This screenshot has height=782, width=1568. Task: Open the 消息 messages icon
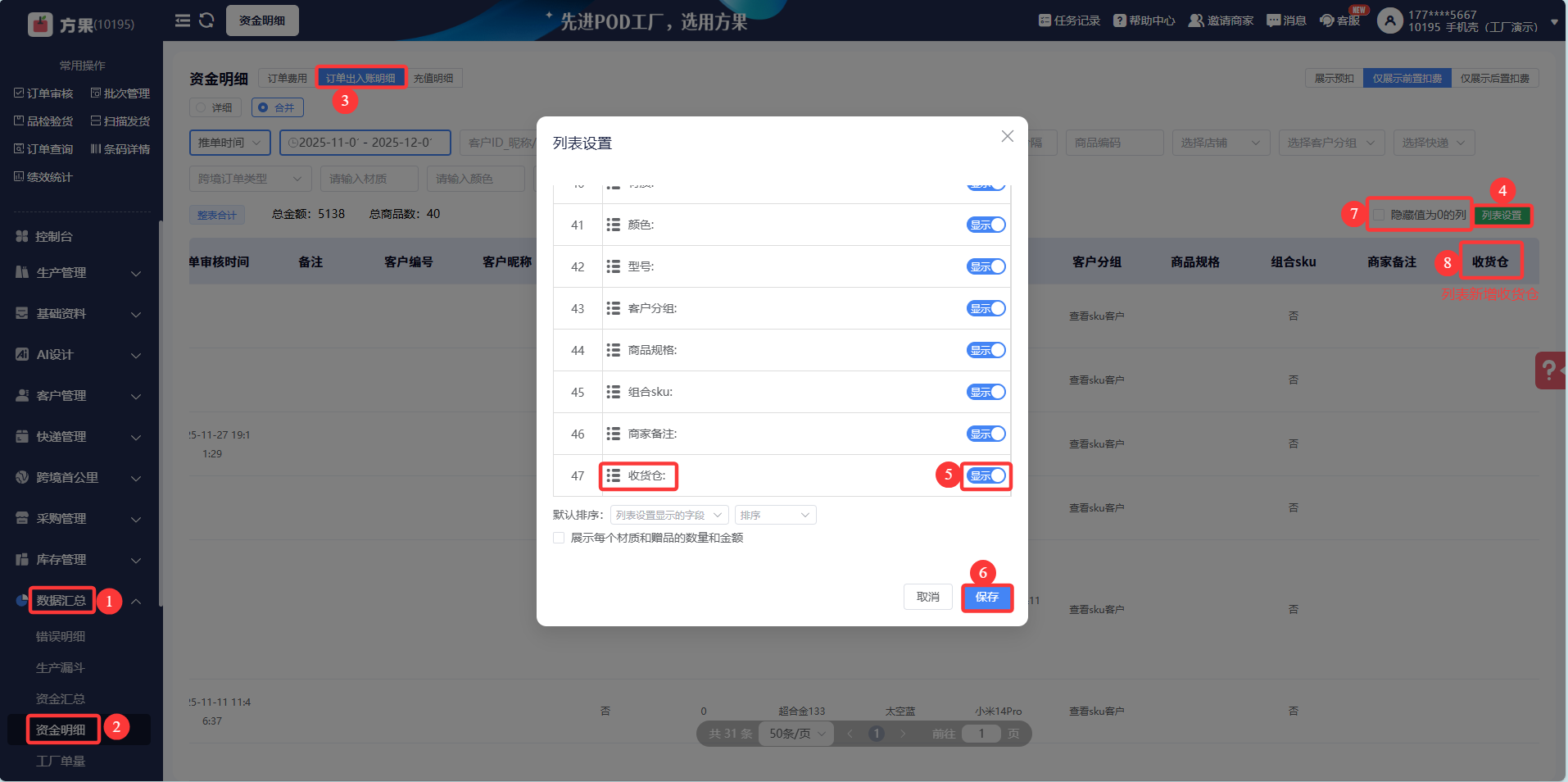(x=1274, y=20)
